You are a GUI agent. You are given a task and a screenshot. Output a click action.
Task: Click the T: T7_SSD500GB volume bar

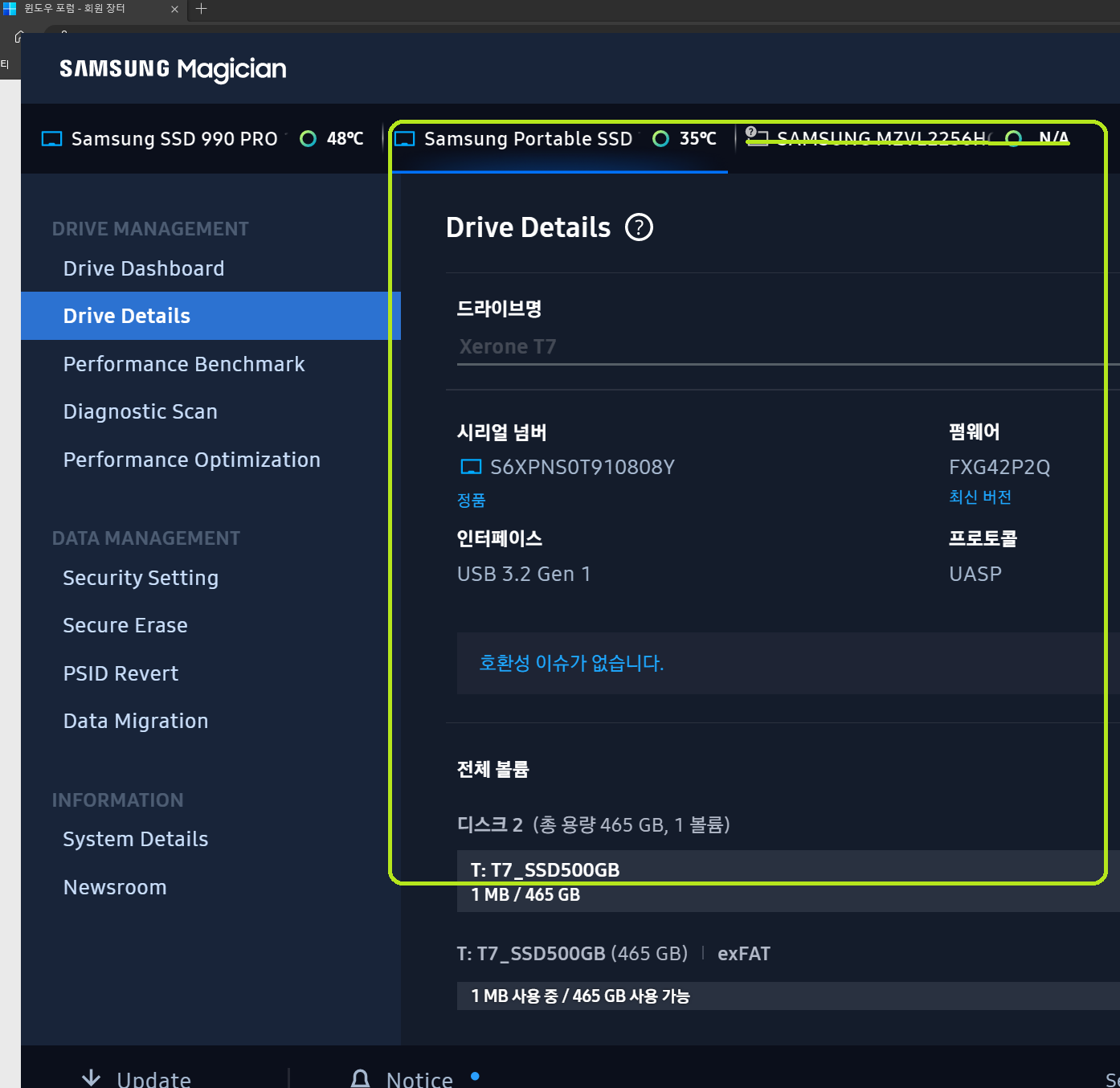point(788,881)
